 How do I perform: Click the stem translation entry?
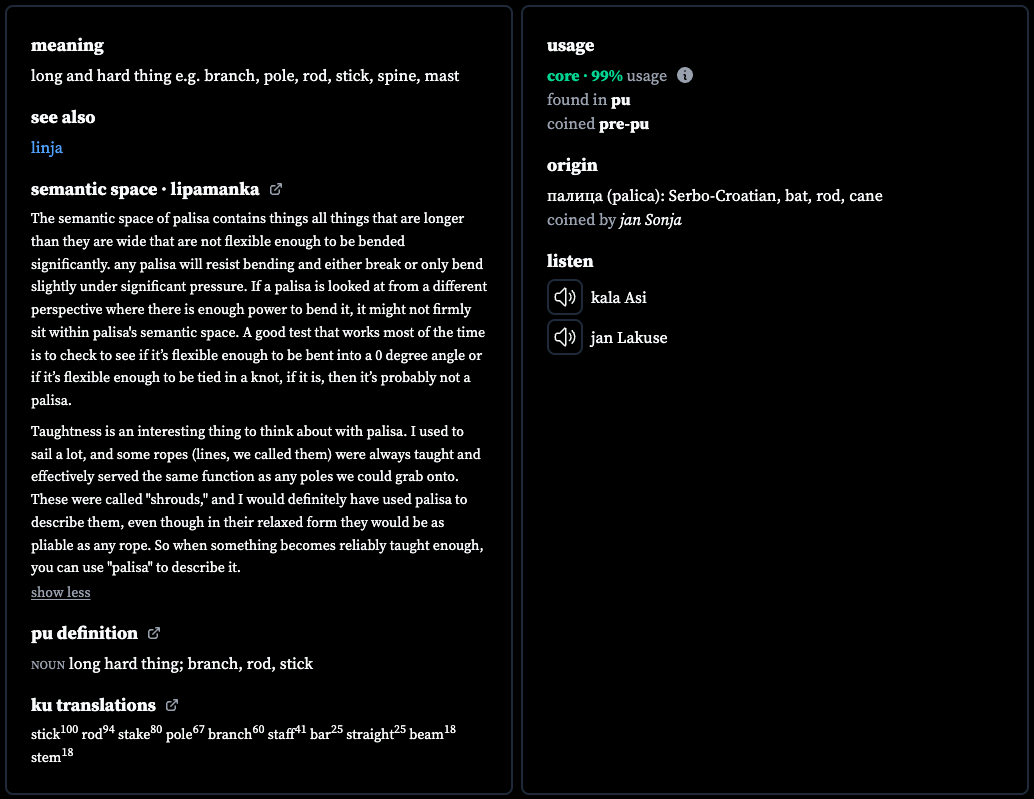click(x=52, y=755)
